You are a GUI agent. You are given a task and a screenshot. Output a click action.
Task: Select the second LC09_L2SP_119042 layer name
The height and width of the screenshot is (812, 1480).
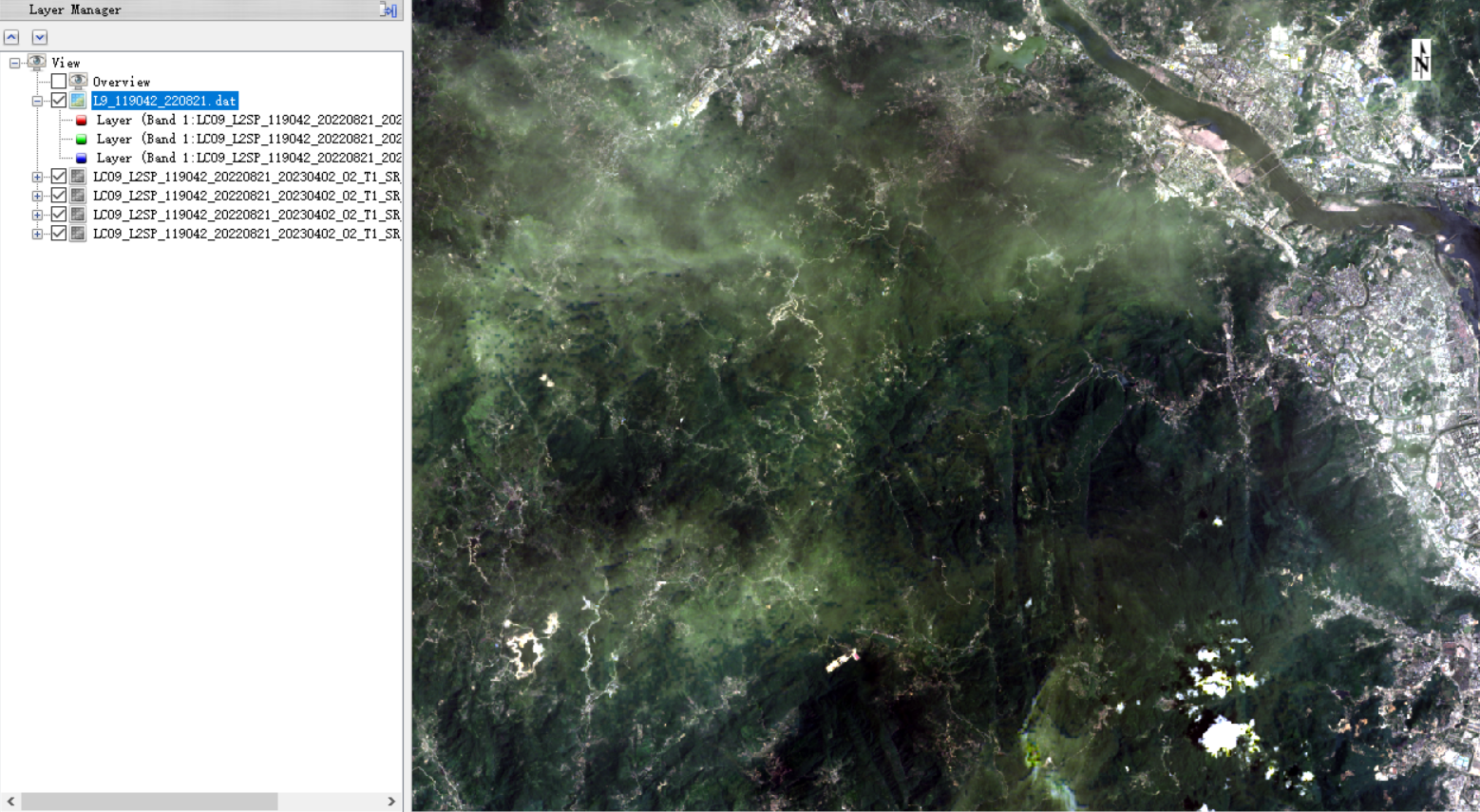[x=246, y=196]
